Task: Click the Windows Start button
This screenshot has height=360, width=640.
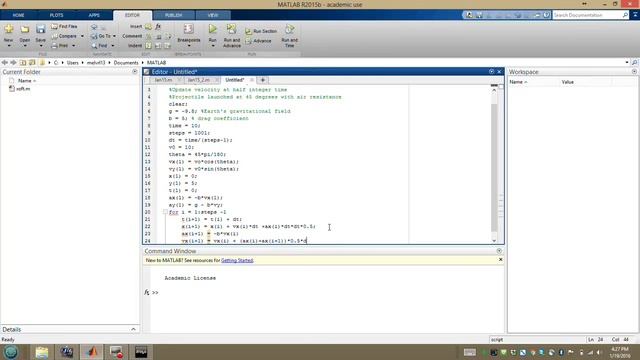Action: (11, 352)
